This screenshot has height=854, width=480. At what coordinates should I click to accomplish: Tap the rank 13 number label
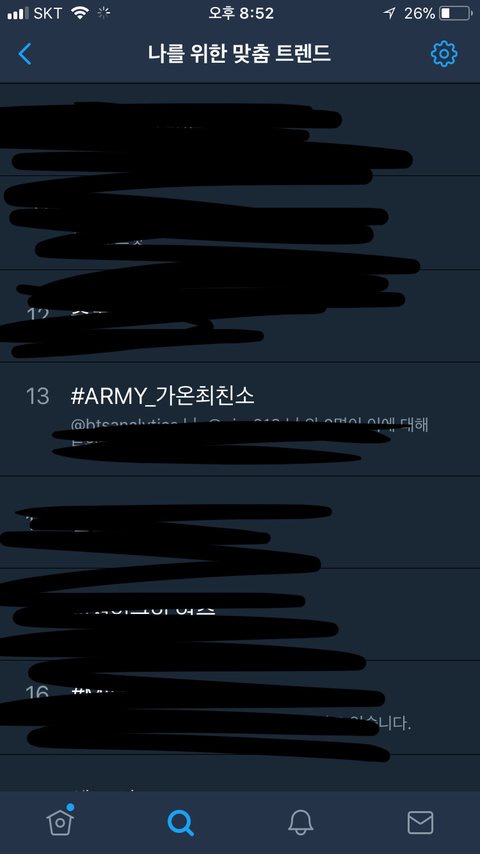38,396
